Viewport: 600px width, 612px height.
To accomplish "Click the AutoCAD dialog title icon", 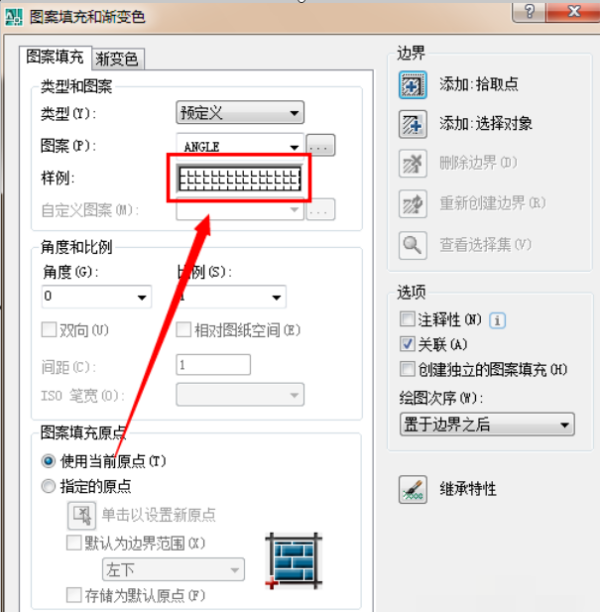I will click(x=14, y=17).
